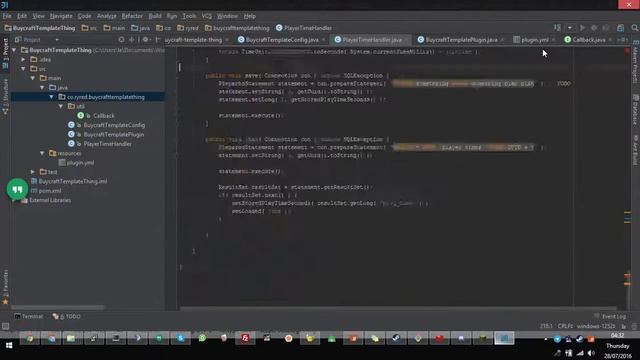Viewport: 640px width, 360px height.
Task: Click the lock icon in status bar
Action: [x=624, y=326]
